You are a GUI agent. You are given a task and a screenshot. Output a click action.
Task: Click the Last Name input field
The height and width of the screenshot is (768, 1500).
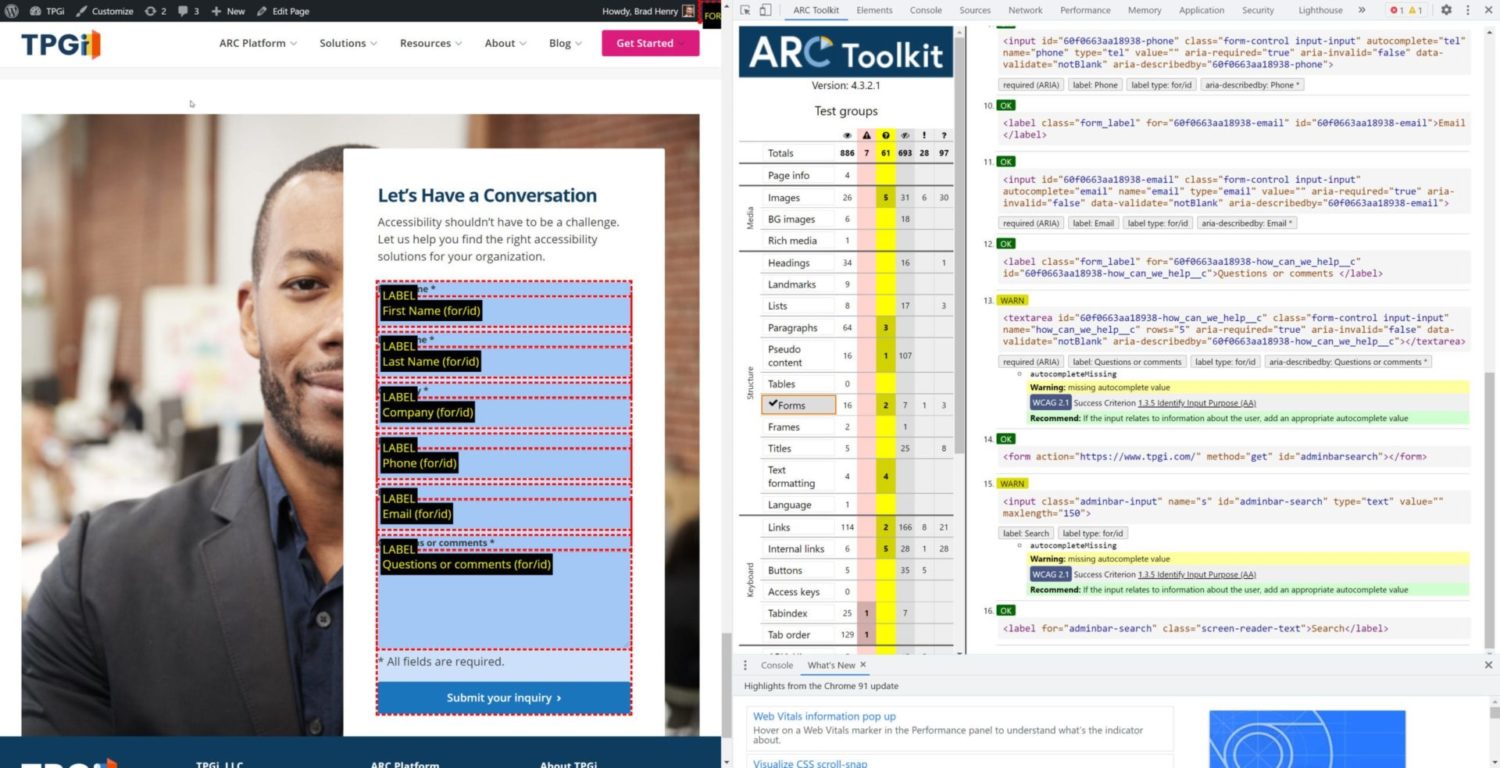pyautogui.click(x=504, y=363)
